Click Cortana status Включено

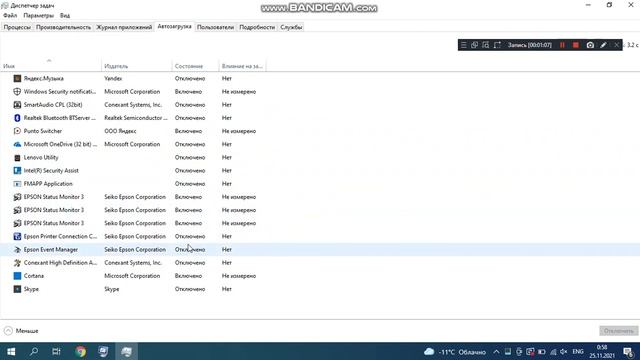click(188, 276)
